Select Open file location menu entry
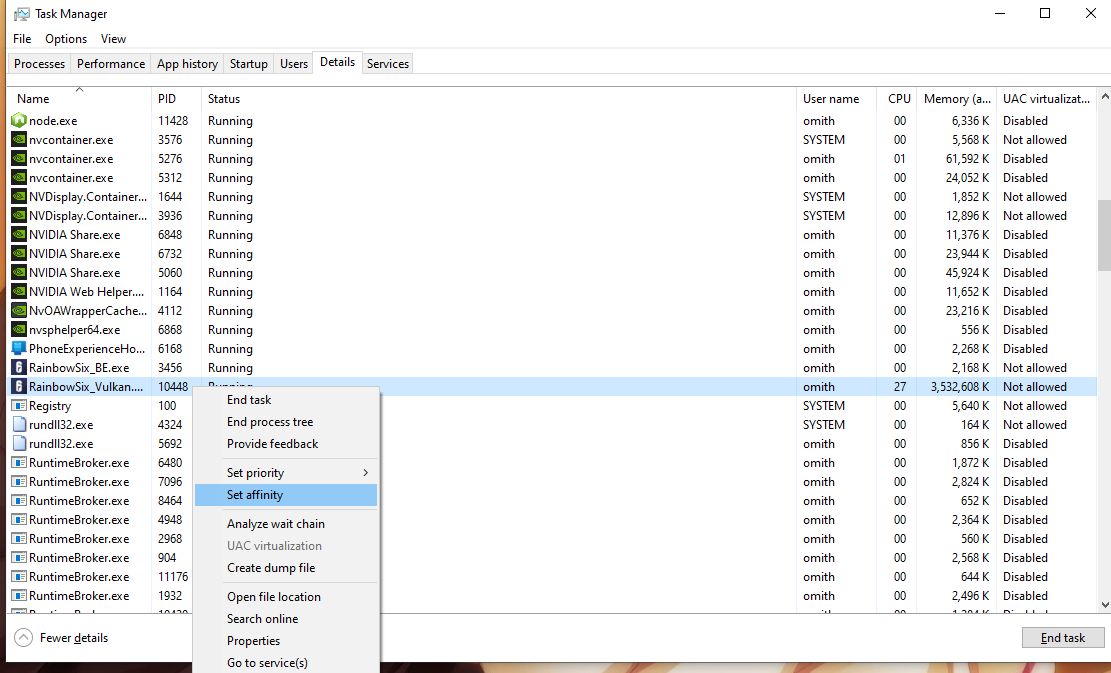 [286, 596]
